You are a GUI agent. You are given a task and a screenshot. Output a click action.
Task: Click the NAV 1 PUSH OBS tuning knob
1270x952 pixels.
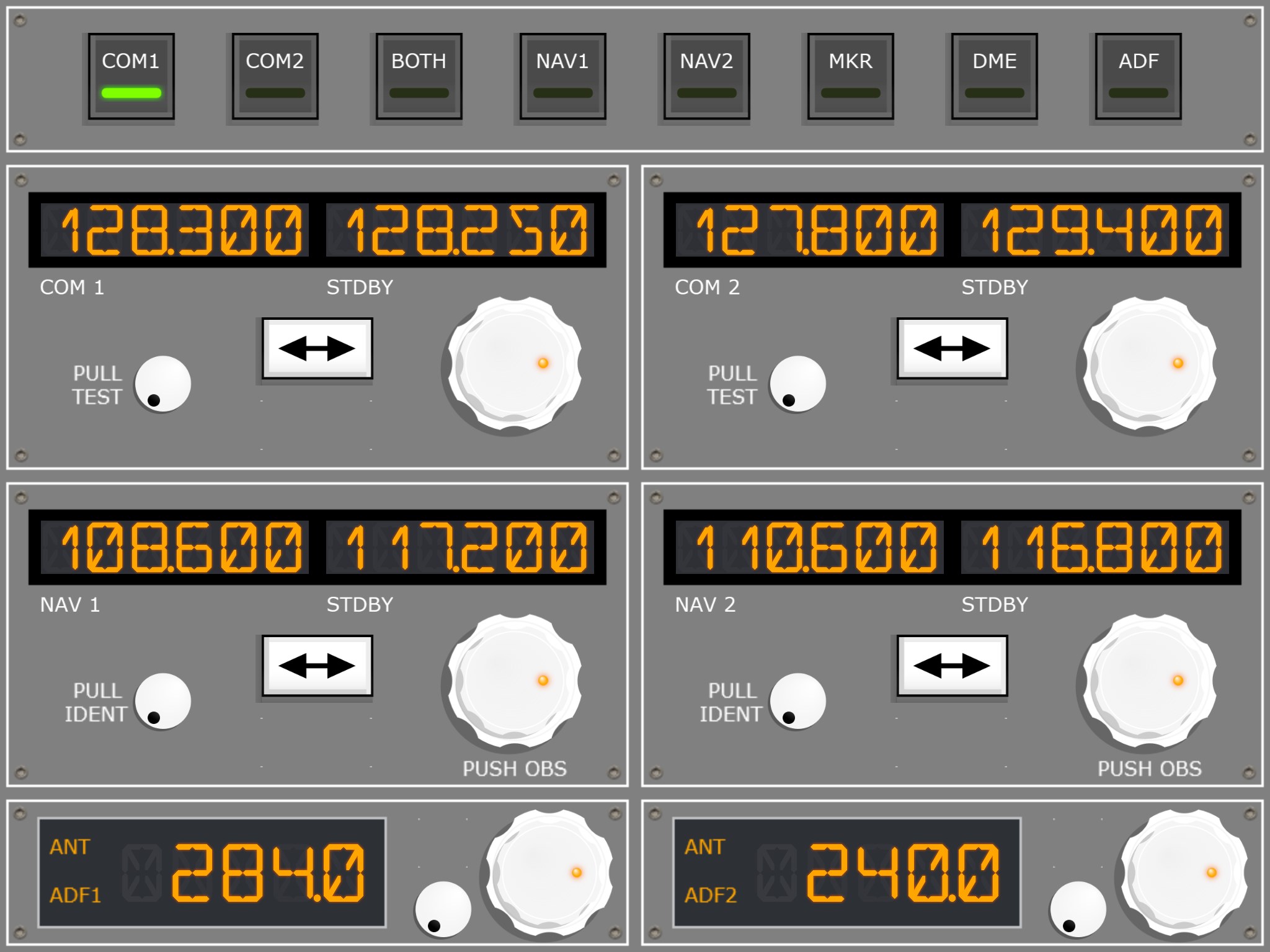[514, 681]
